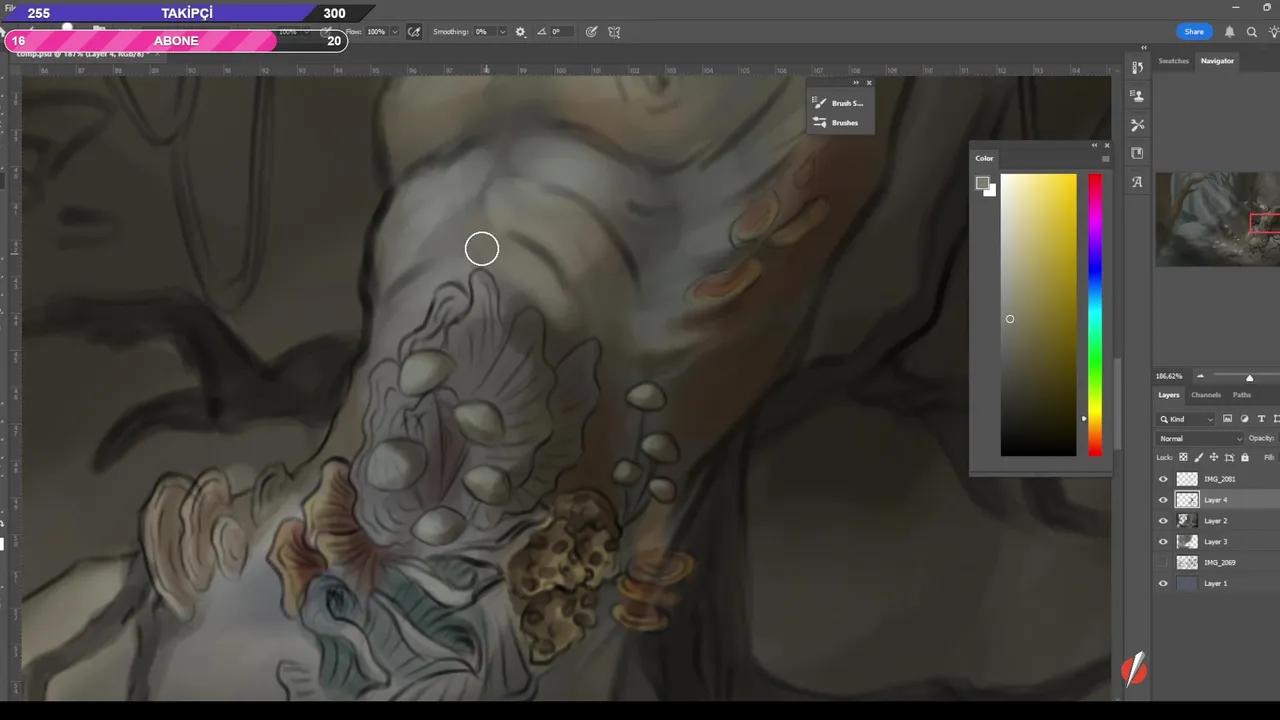The width and height of the screenshot is (1280, 720).
Task: Click the Brushes label button
Action: click(845, 122)
